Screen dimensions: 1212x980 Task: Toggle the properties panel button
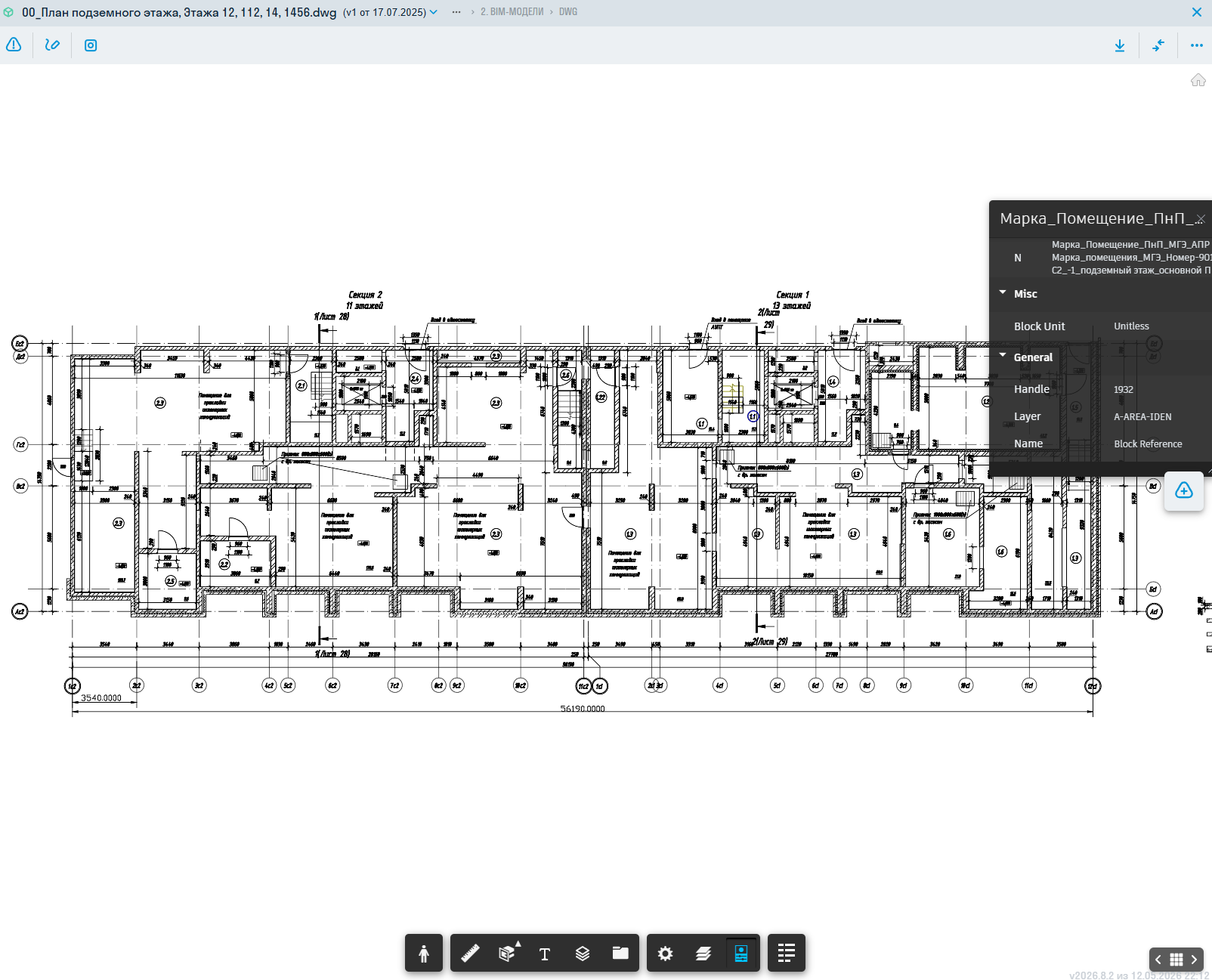(x=741, y=954)
